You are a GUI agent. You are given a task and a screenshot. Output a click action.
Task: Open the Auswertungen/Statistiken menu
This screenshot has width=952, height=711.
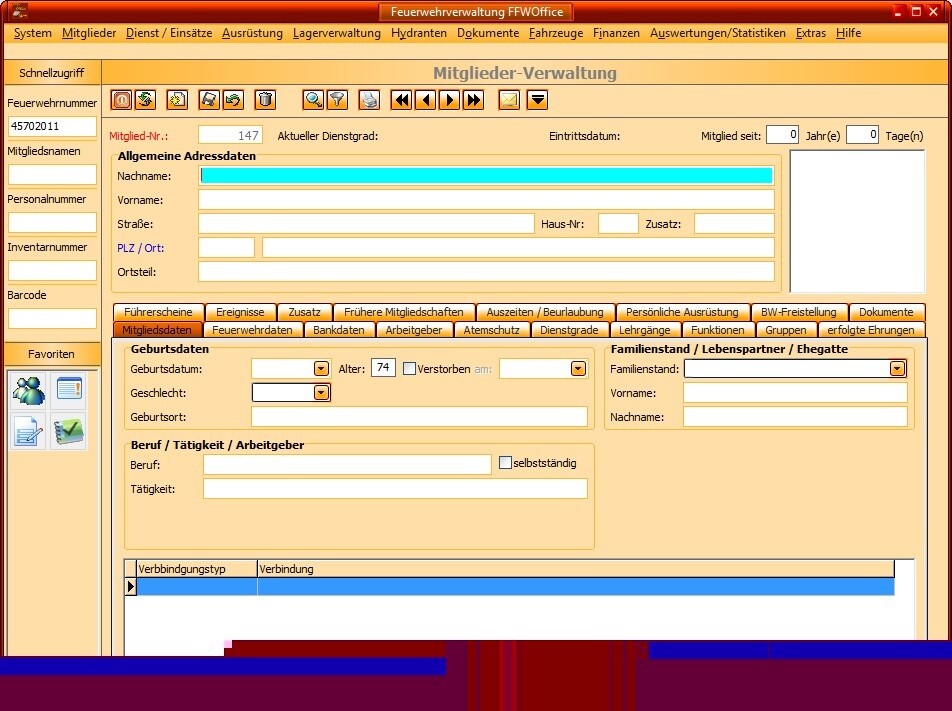[718, 33]
